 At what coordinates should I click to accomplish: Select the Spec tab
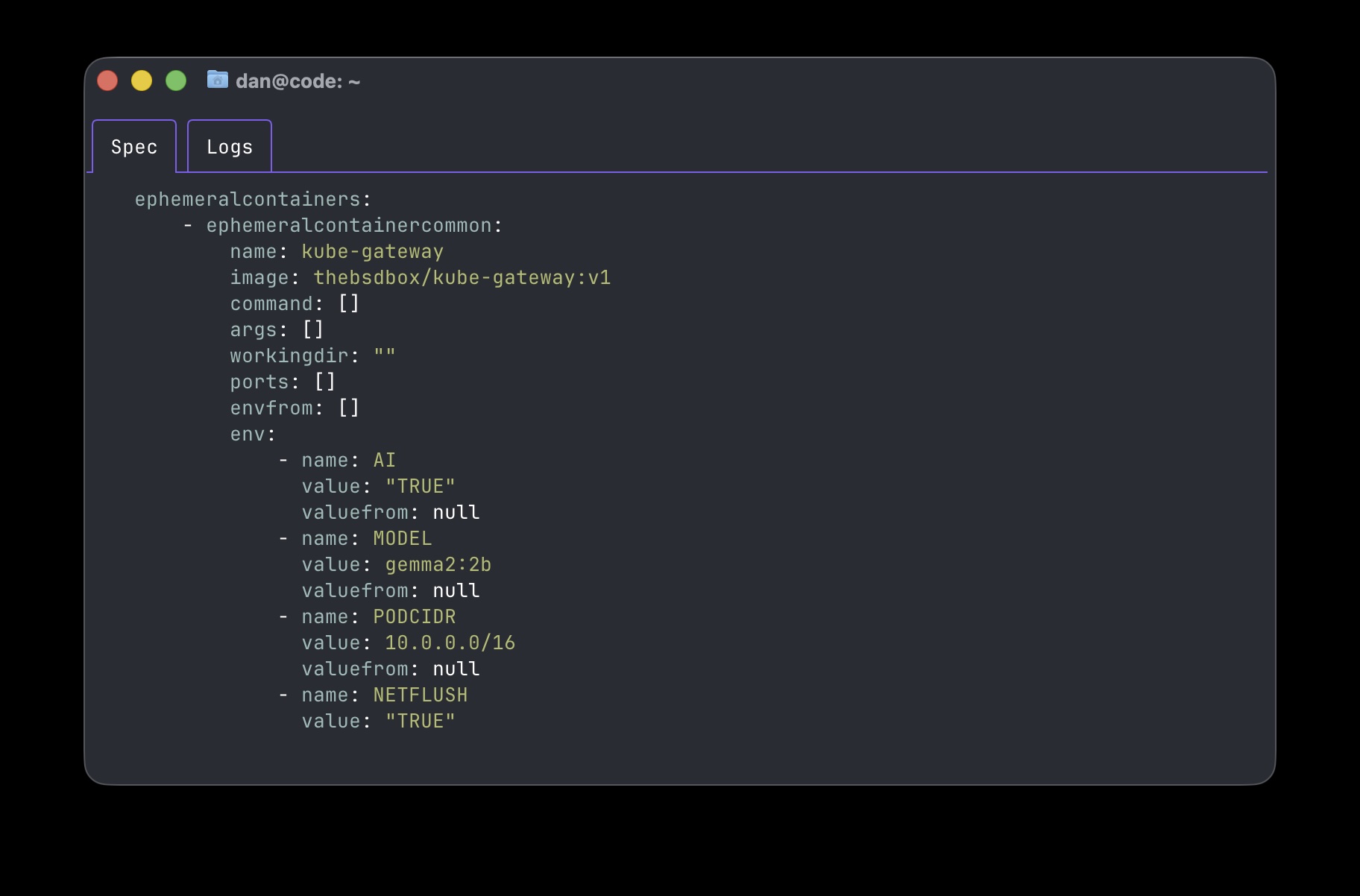tap(134, 147)
